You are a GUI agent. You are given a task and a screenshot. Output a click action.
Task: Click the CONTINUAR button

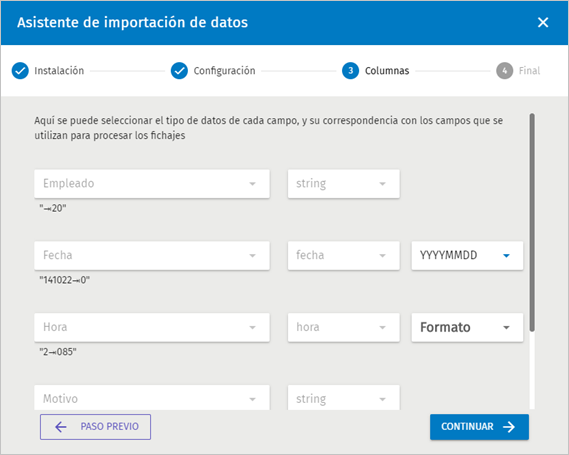point(479,427)
